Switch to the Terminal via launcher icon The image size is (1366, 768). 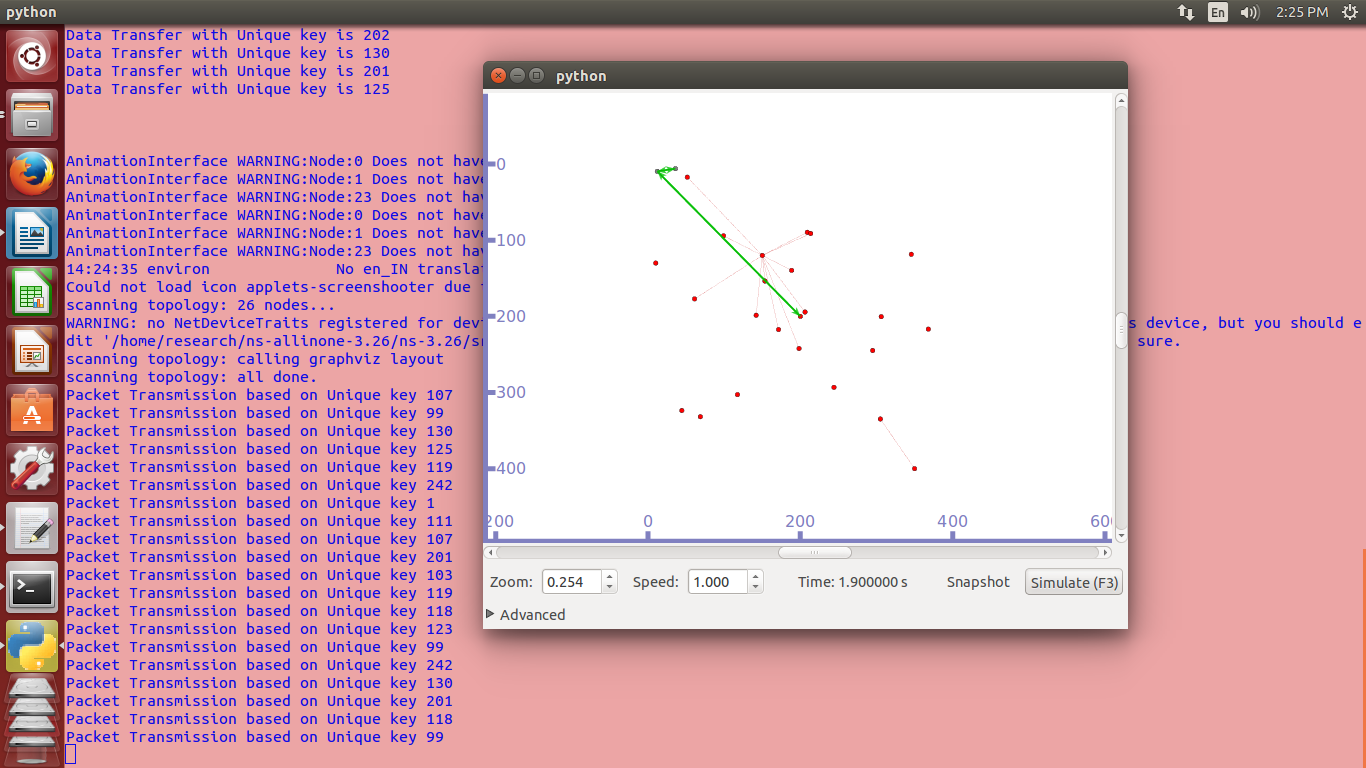click(x=32, y=587)
